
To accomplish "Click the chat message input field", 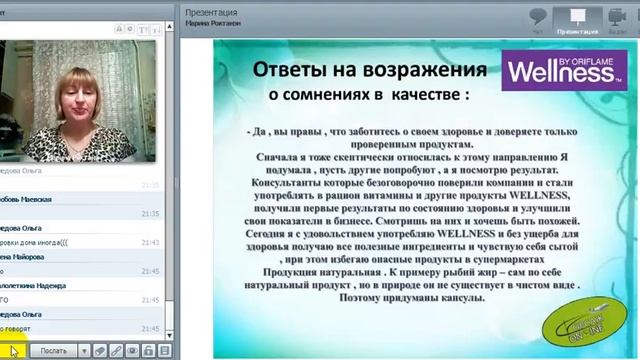I will [13, 351].
